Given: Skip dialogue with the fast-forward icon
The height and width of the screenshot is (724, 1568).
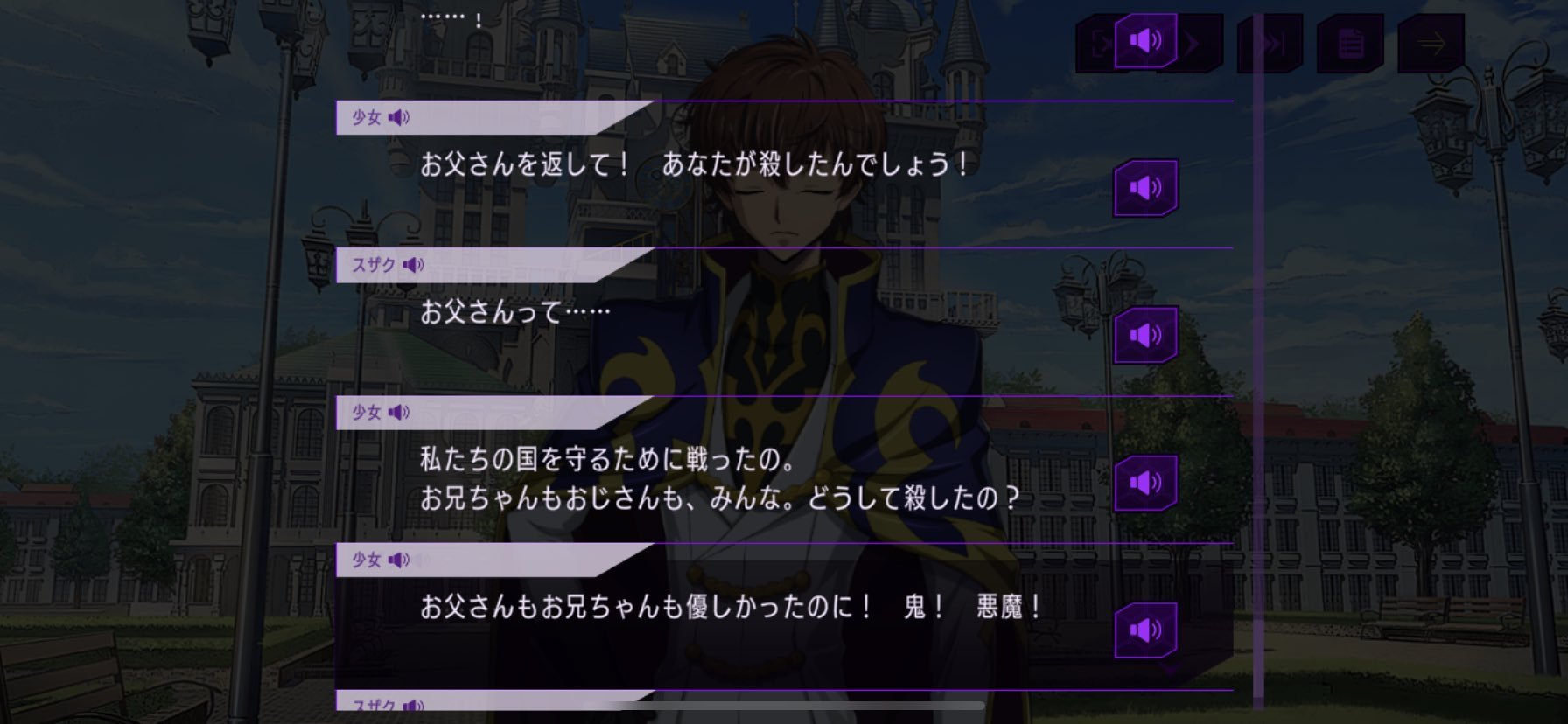Looking at the screenshot, I should [1270, 43].
